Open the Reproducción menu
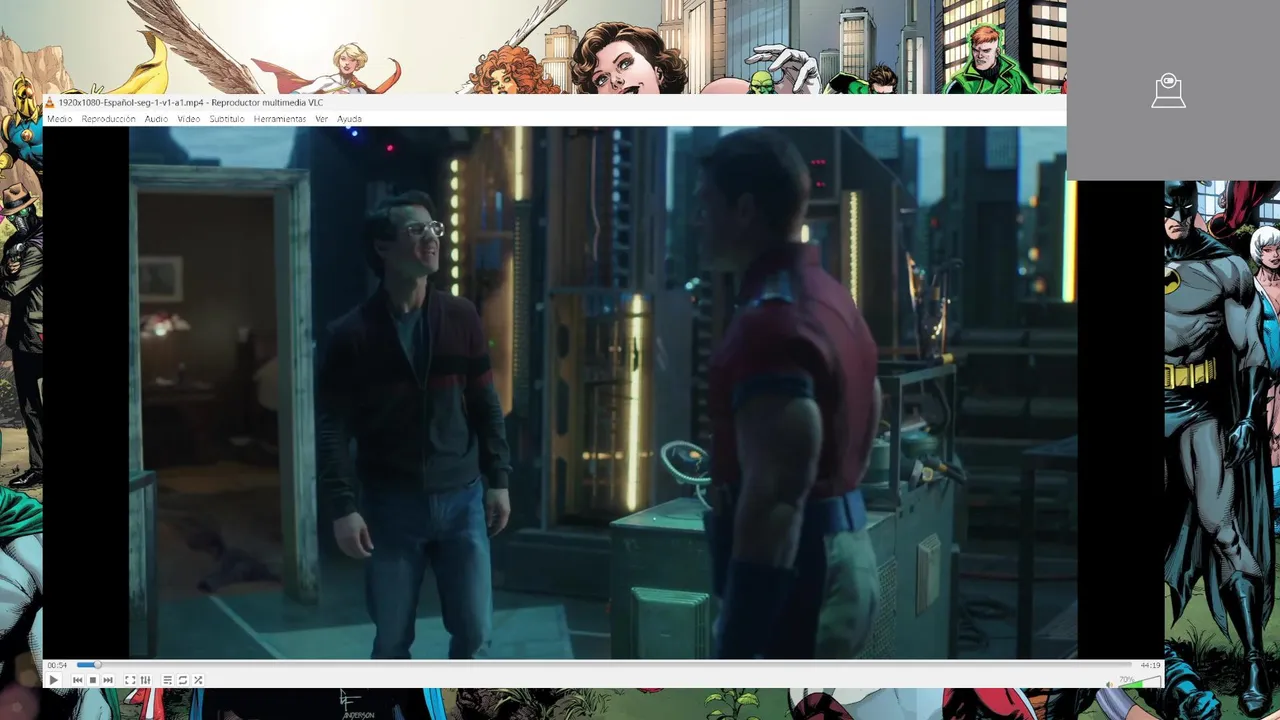 (x=108, y=119)
